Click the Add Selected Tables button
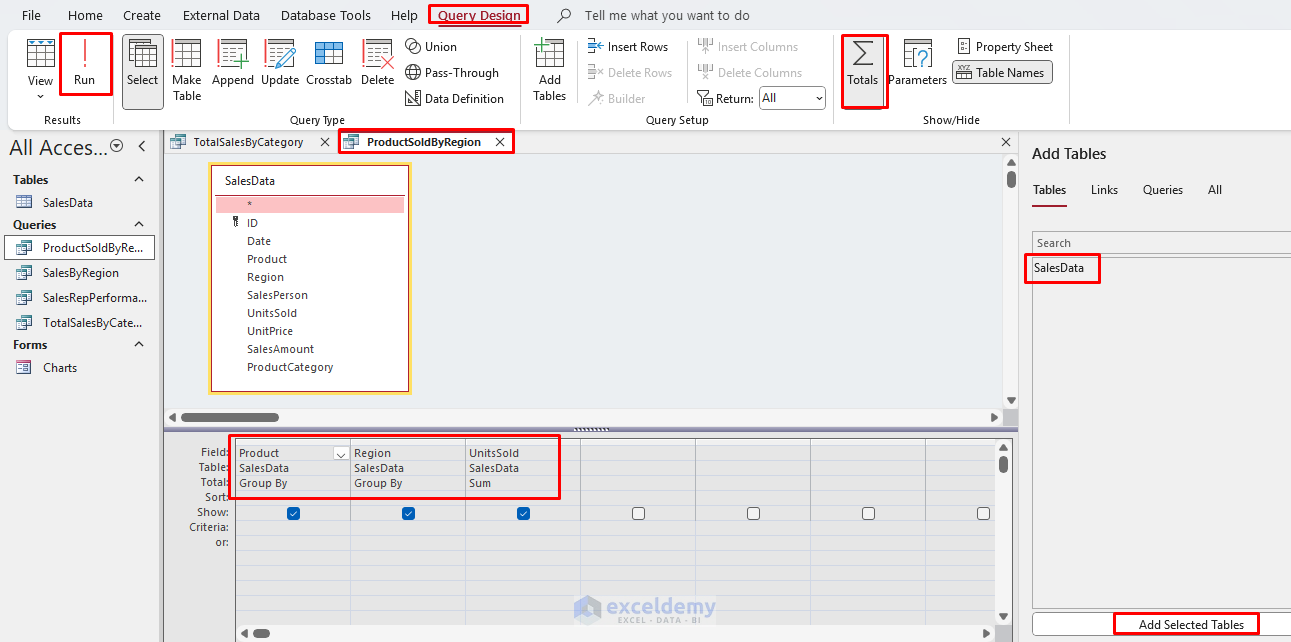1291x642 pixels. [x=1191, y=624]
